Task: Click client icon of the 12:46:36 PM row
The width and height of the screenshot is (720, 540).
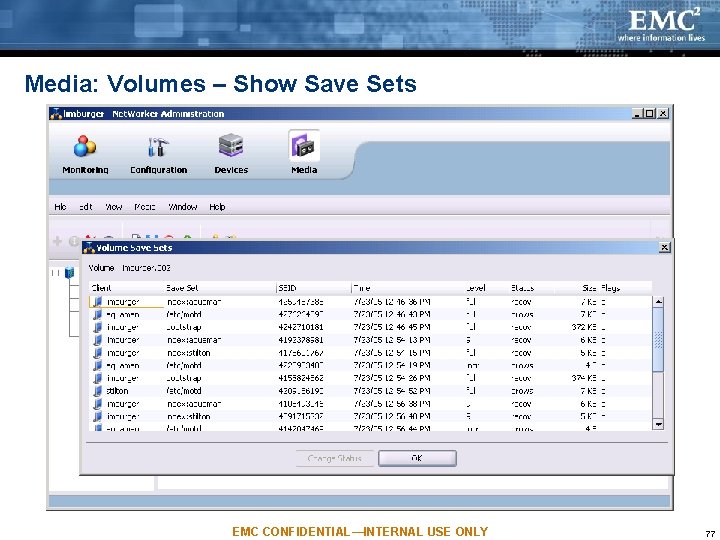Action: (97, 302)
